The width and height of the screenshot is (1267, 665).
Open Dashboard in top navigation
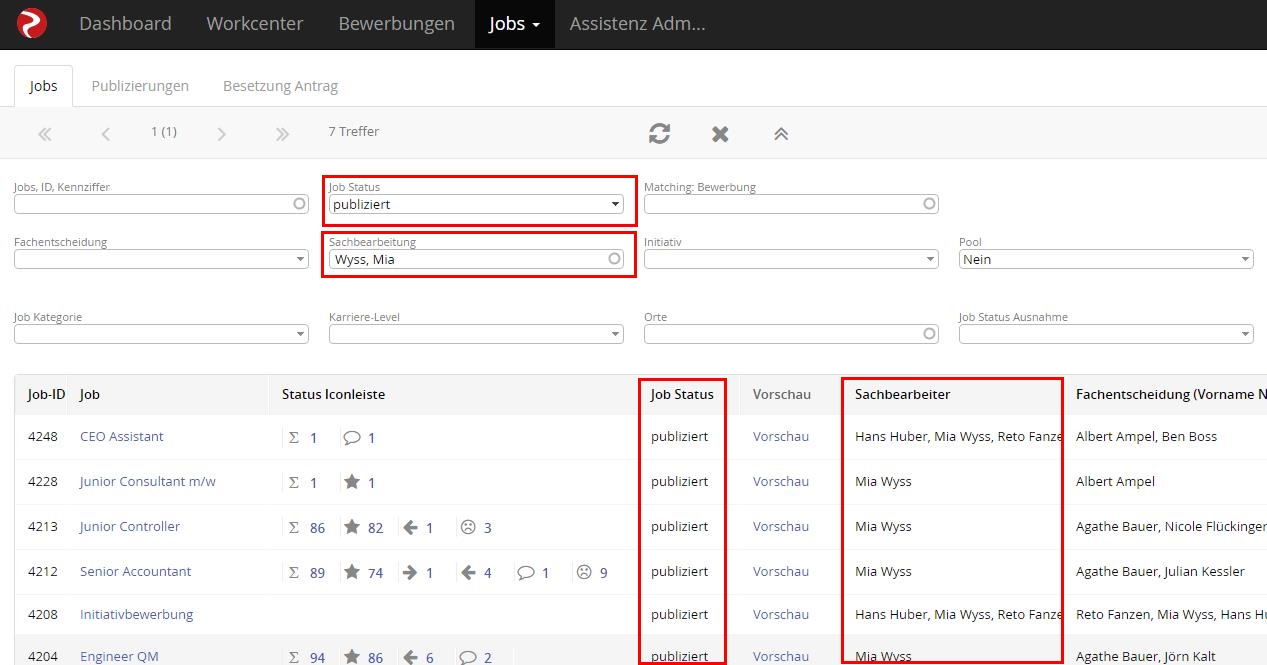tap(125, 24)
